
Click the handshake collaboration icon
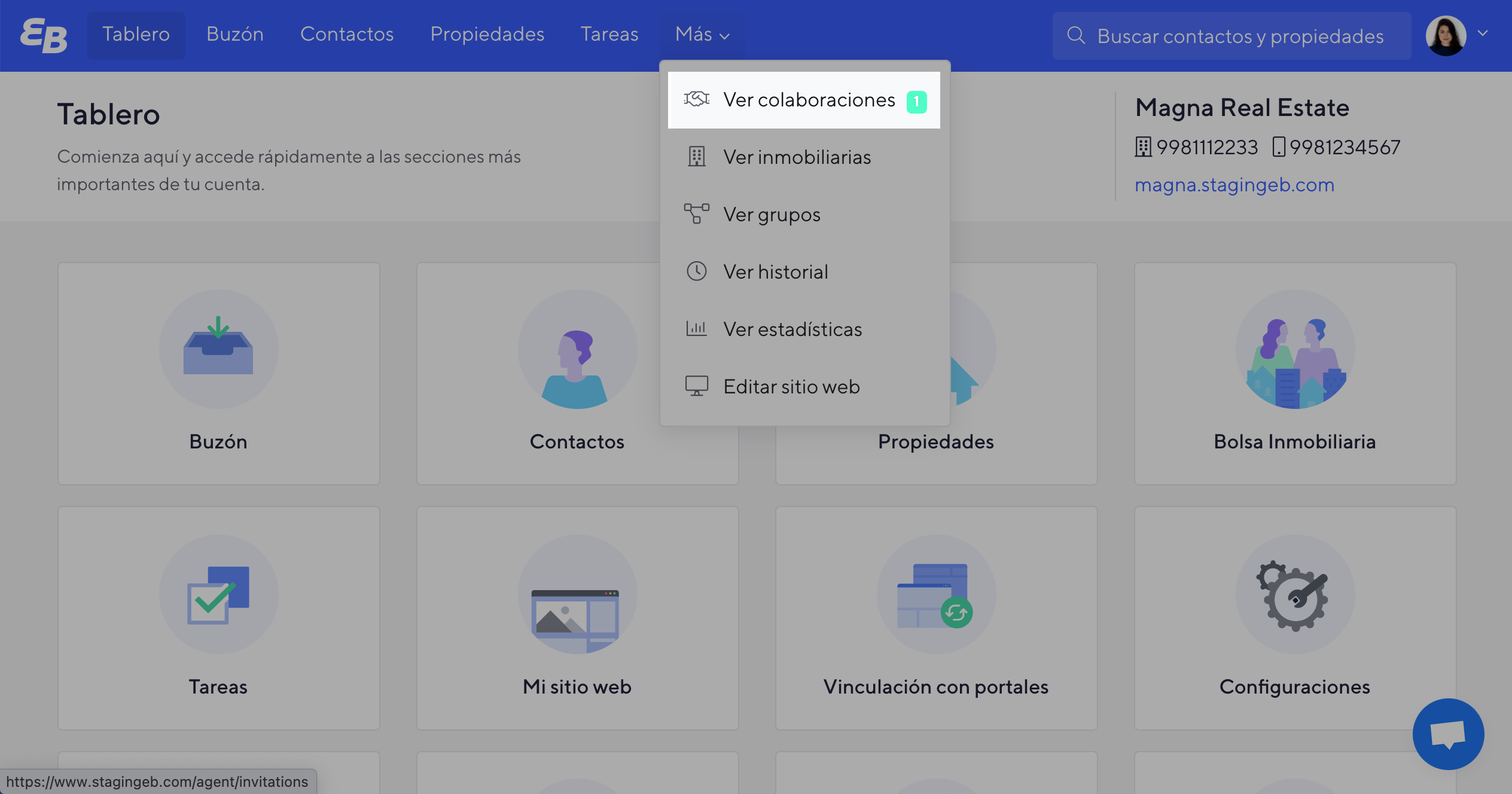coord(696,99)
